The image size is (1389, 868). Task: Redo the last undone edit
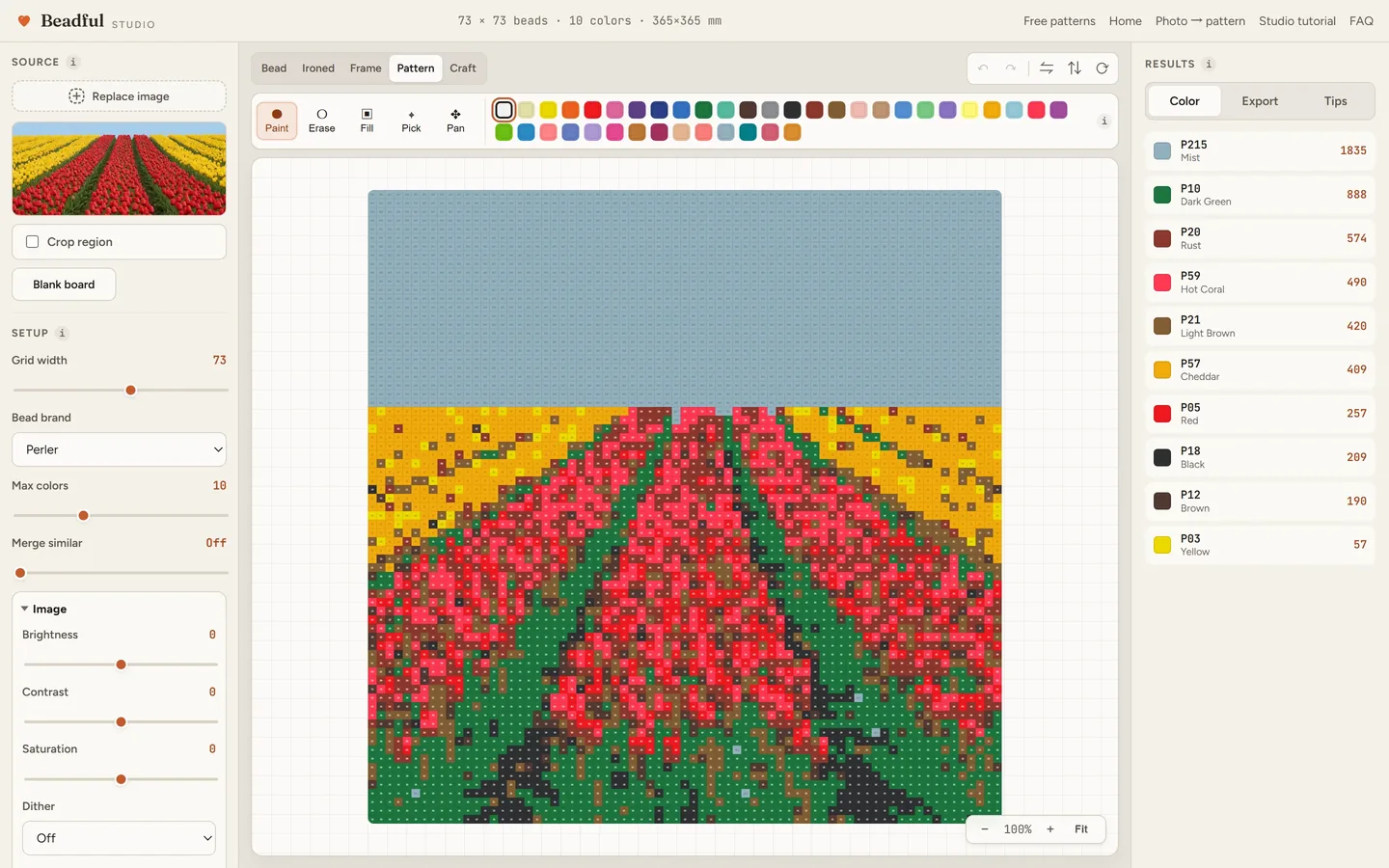1010,68
